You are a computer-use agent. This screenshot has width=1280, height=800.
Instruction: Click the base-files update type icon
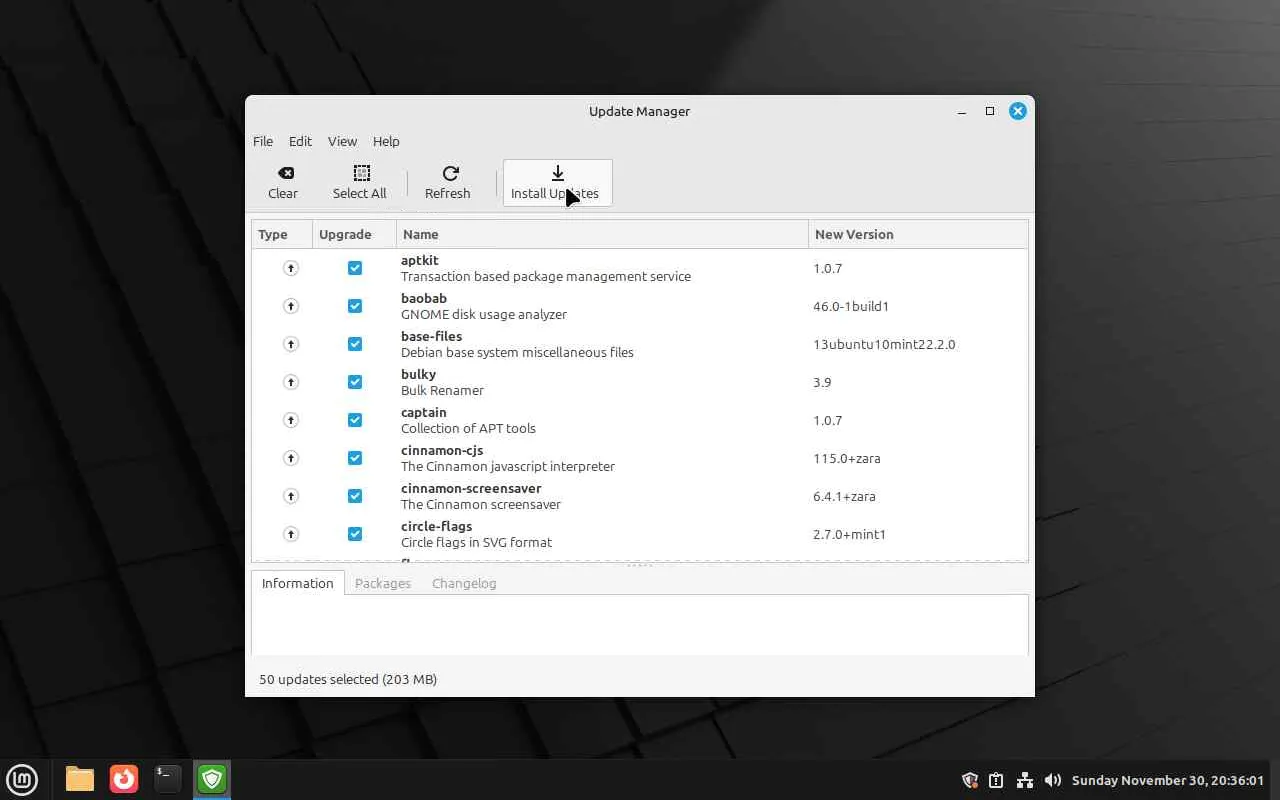(x=291, y=344)
